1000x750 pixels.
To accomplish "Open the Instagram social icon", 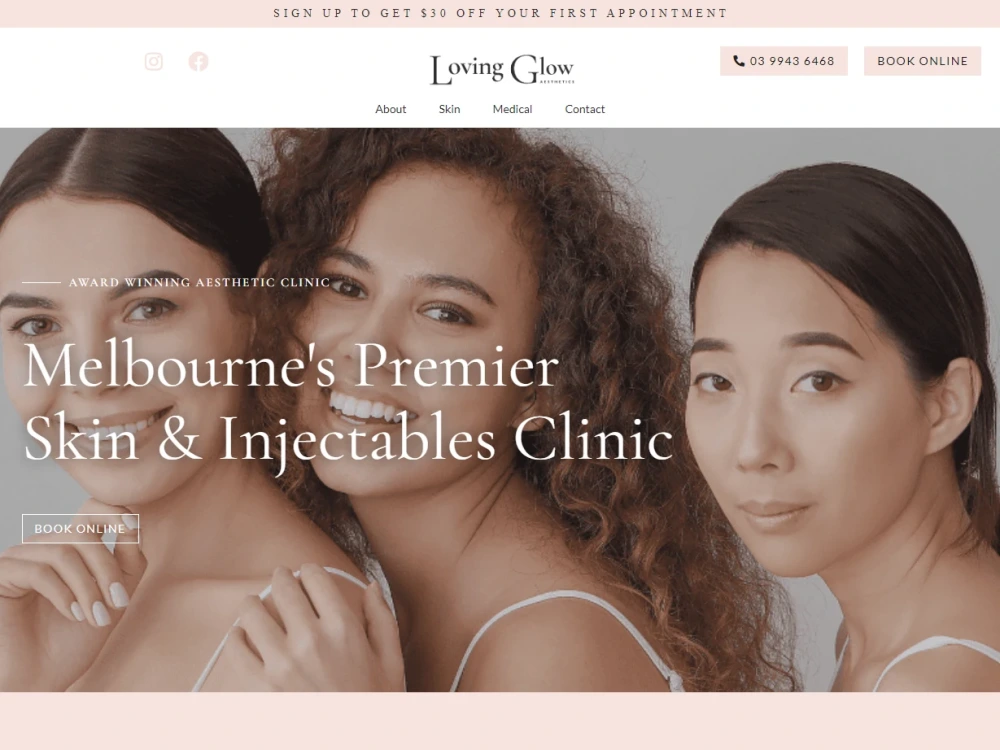I will 154,61.
